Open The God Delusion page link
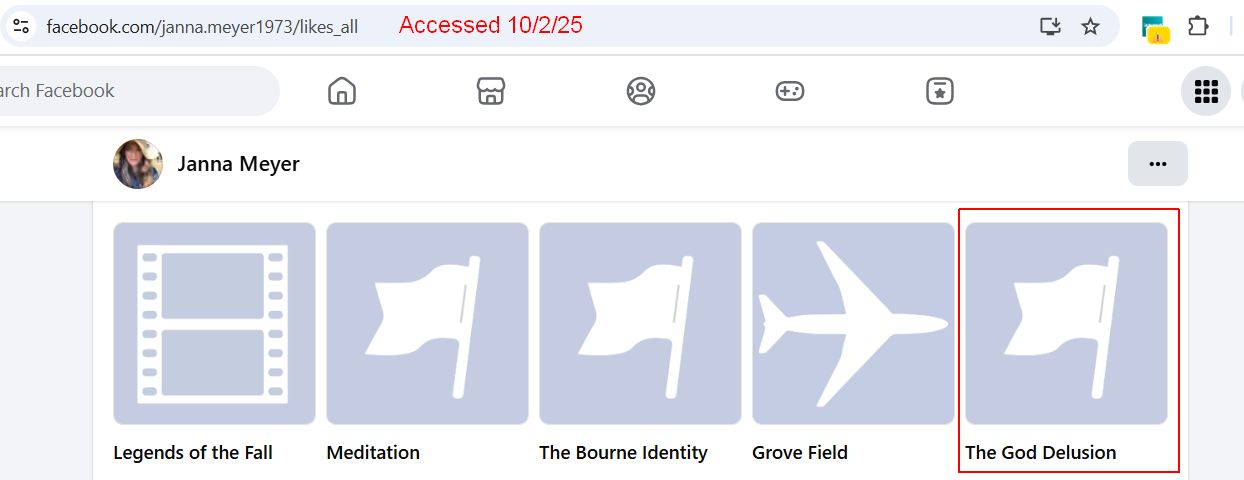The width and height of the screenshot is (1244, 480). click(1040, 453)
